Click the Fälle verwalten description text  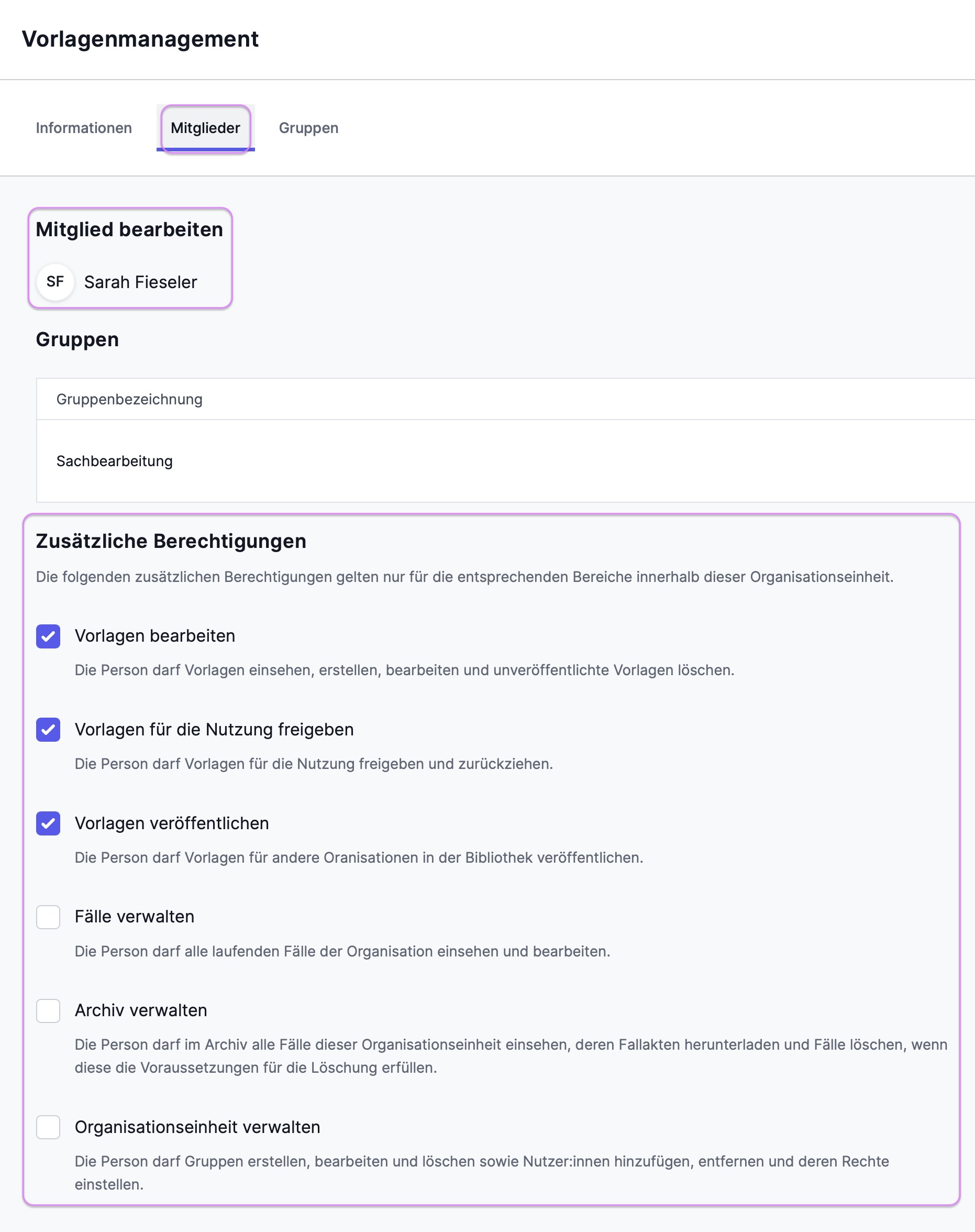tap(342, 951)
